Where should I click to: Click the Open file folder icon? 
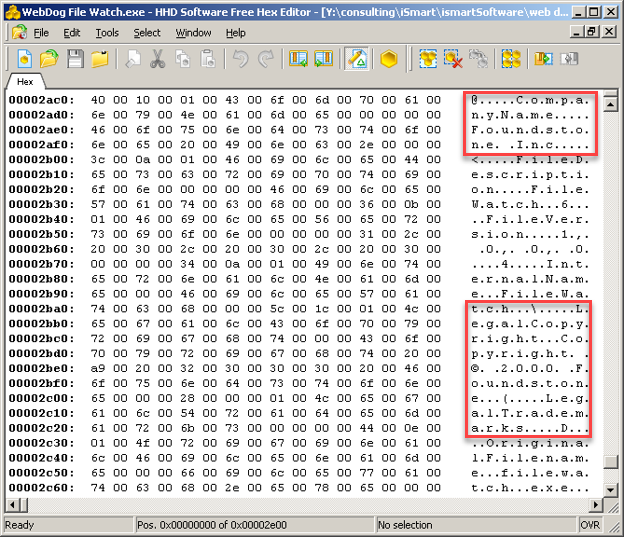tap(49, 60)
